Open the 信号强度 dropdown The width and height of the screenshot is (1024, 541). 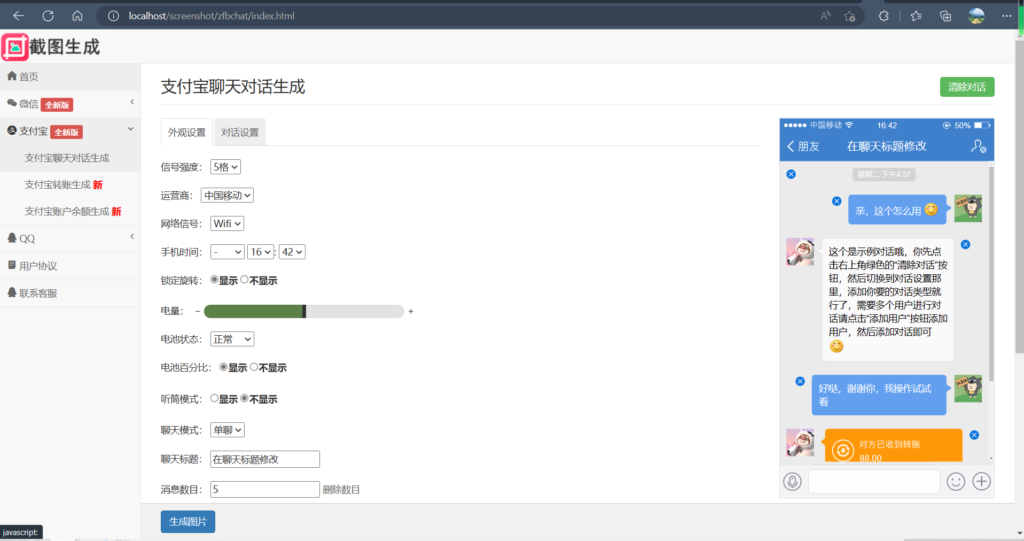click(x=225, y=167)
